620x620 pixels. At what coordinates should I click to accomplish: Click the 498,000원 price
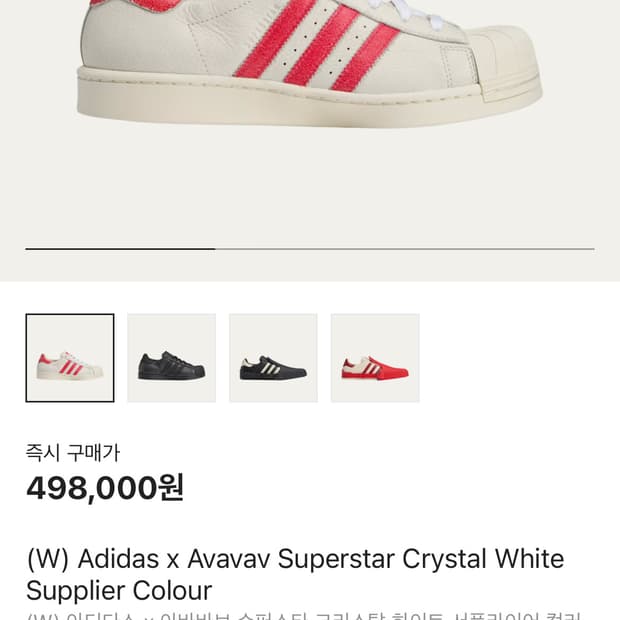pyautogui.click(x=105, y=488)
